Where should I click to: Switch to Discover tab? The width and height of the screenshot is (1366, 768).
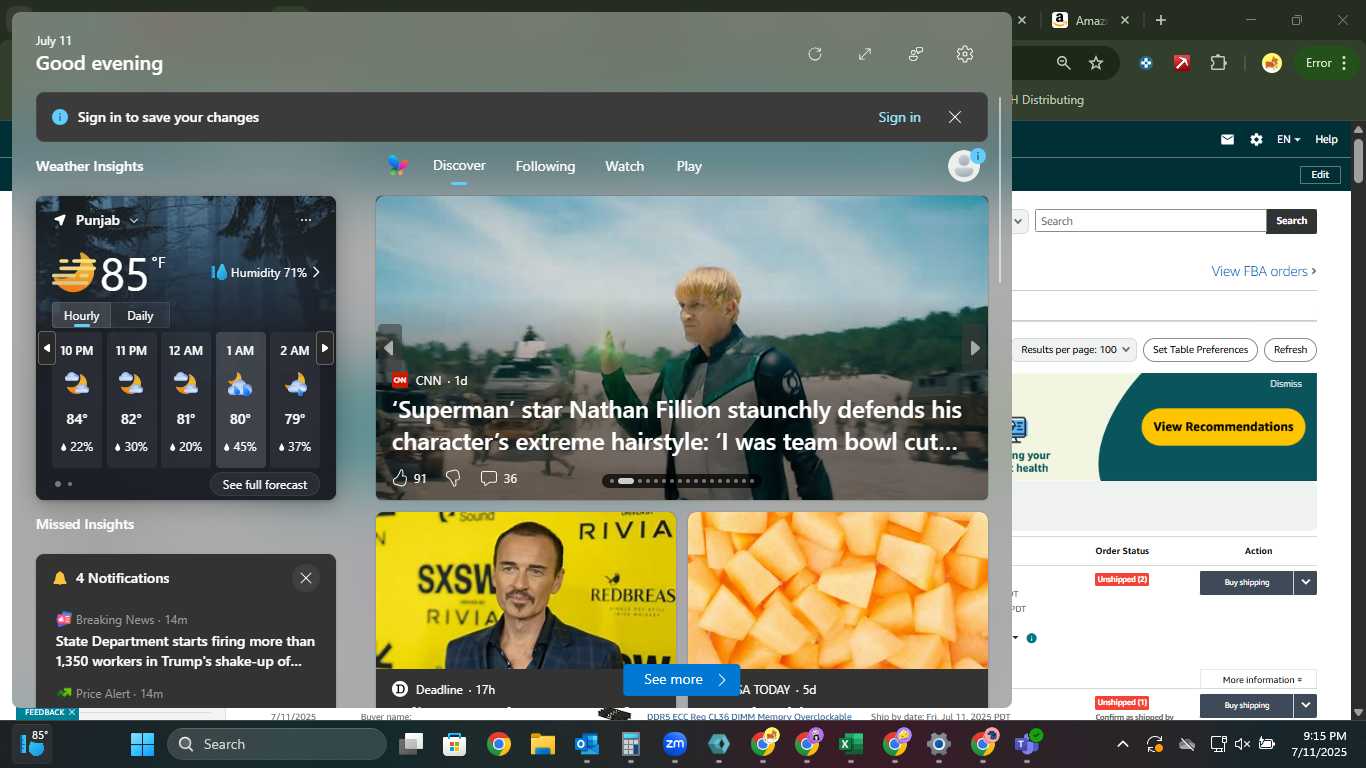tap(459, 166)
